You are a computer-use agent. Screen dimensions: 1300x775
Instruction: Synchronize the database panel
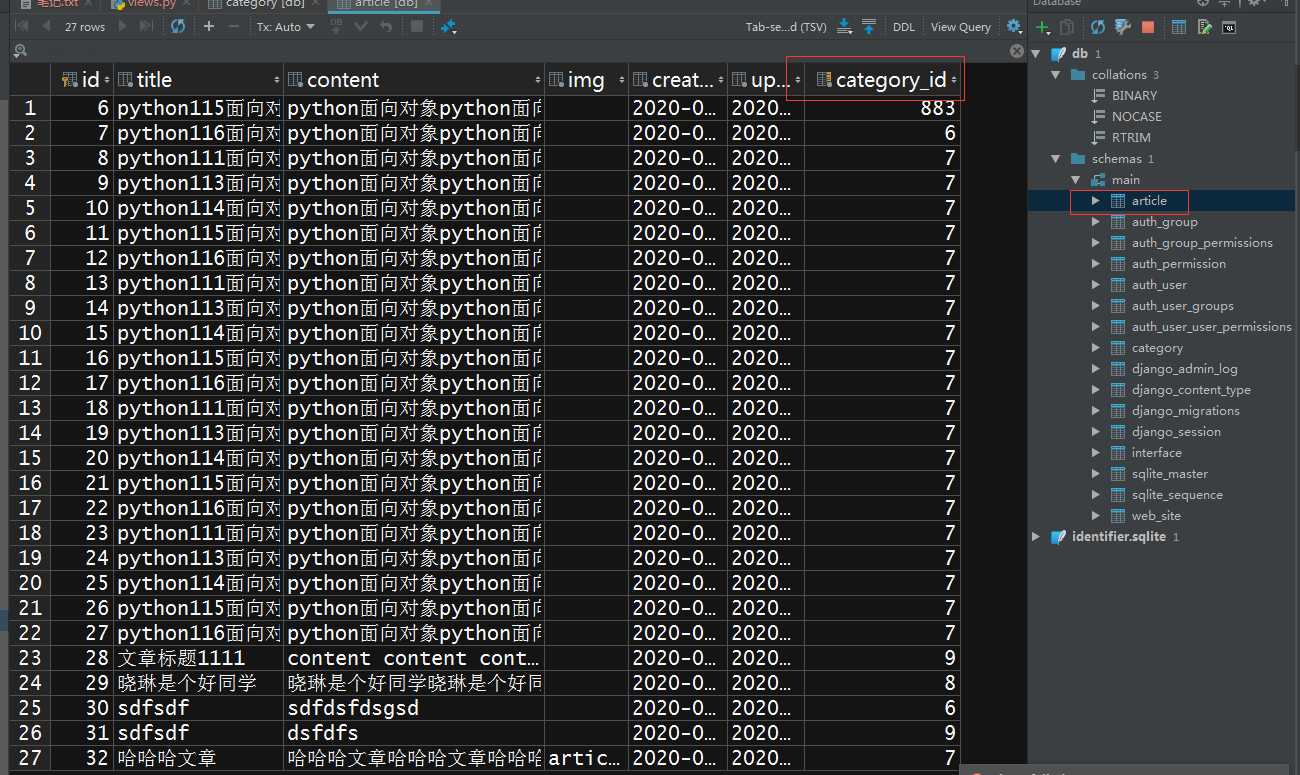pos(1098,28)
